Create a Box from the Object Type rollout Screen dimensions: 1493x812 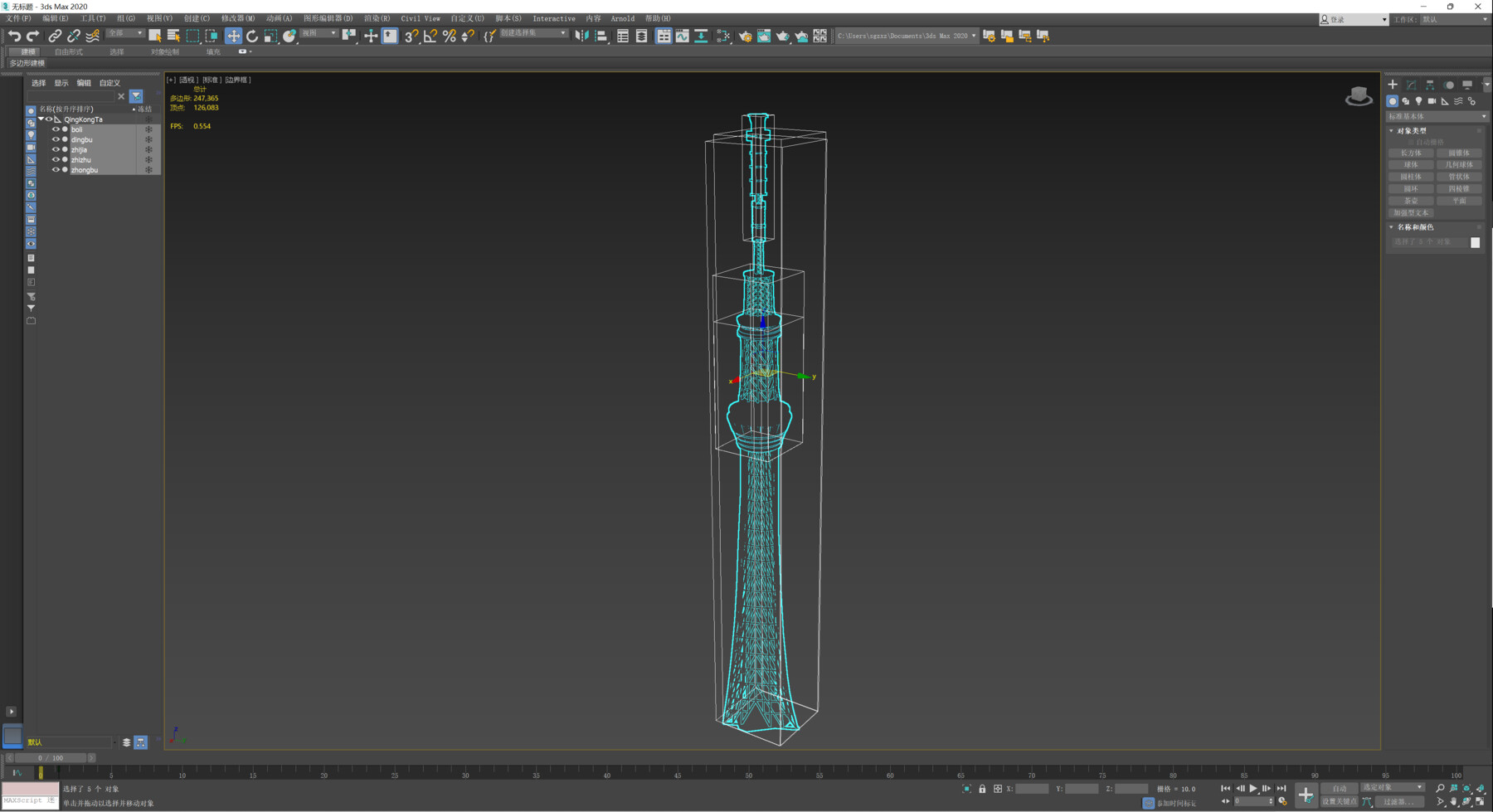point(1410,153)
